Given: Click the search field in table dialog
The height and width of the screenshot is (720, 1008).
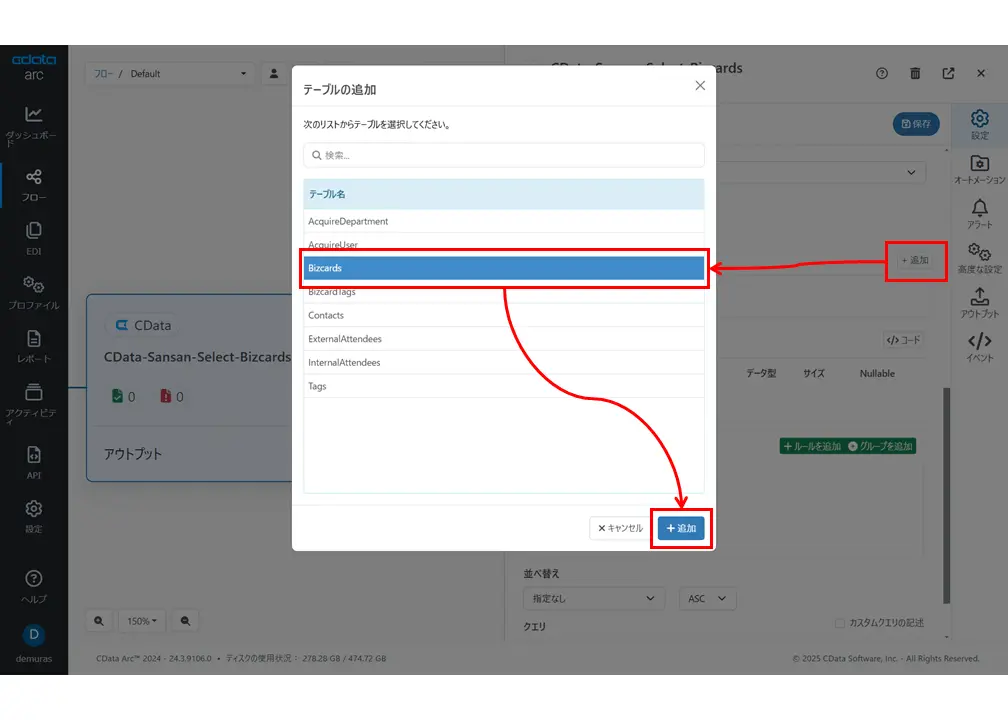Looking at the screenshot, I should tap(503, 155).
